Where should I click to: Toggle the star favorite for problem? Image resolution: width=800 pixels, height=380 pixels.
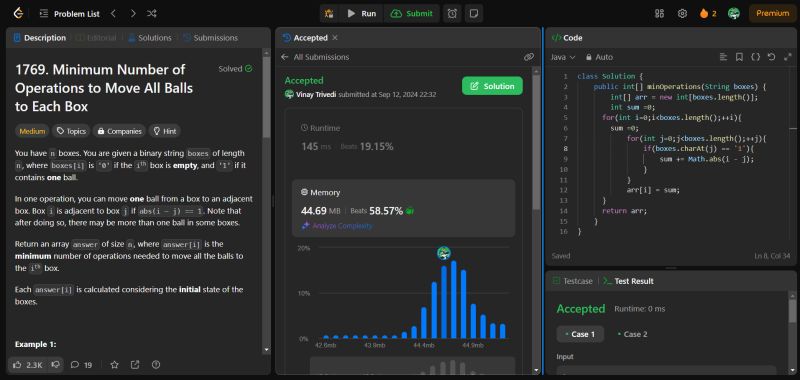point(115,365)
